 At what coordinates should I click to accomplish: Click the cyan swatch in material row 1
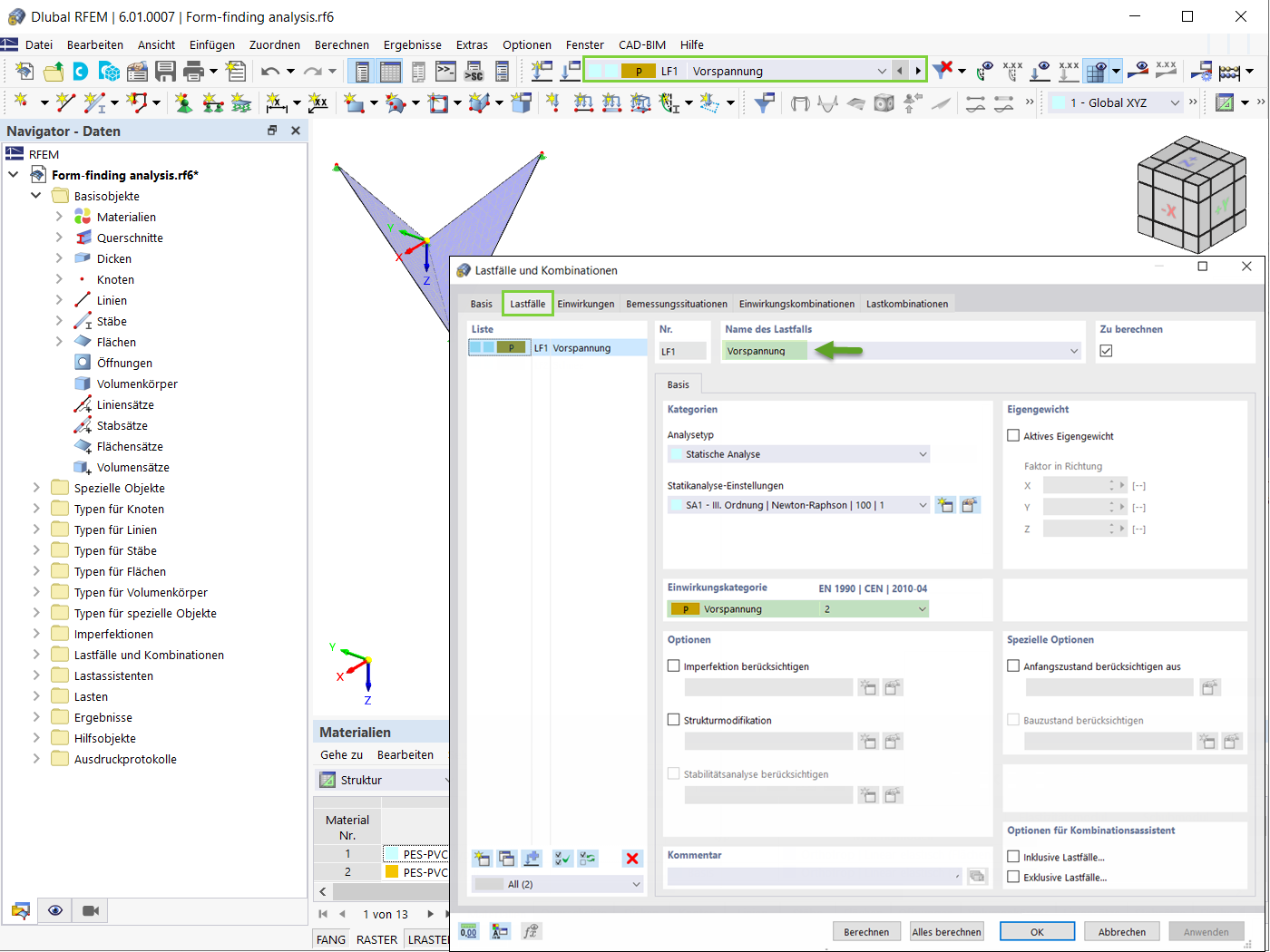pos(392,854)
